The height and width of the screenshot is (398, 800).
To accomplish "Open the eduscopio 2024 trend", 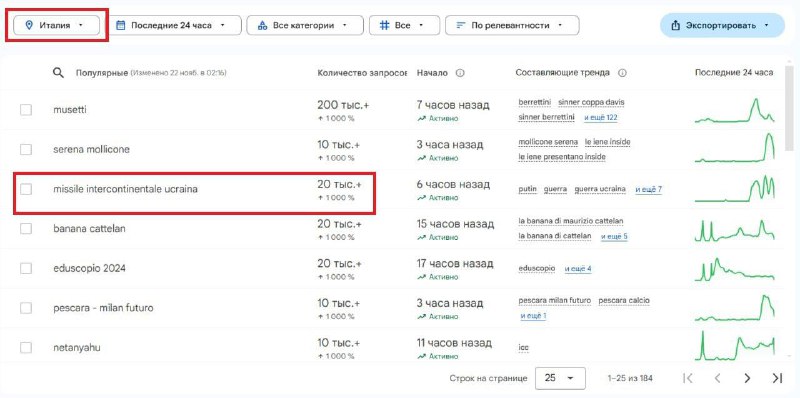I will pos(89,268).
